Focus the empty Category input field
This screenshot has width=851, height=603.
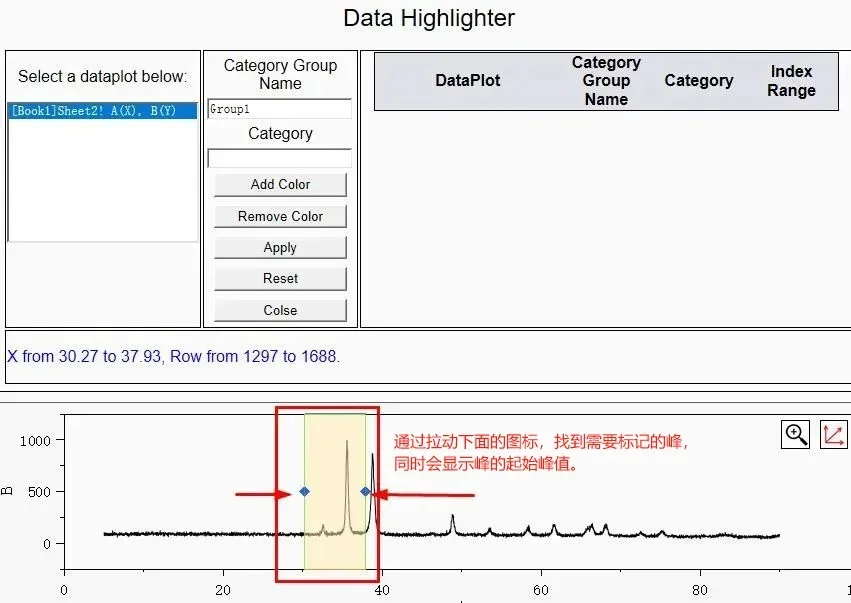coord(280,158)
